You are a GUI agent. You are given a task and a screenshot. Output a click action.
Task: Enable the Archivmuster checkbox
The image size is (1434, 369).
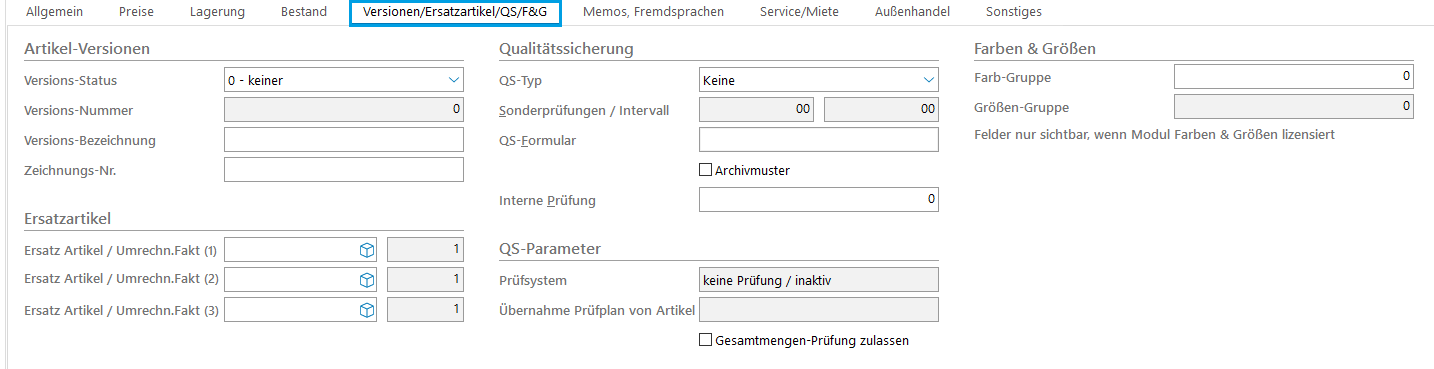(x=705, y=170)
